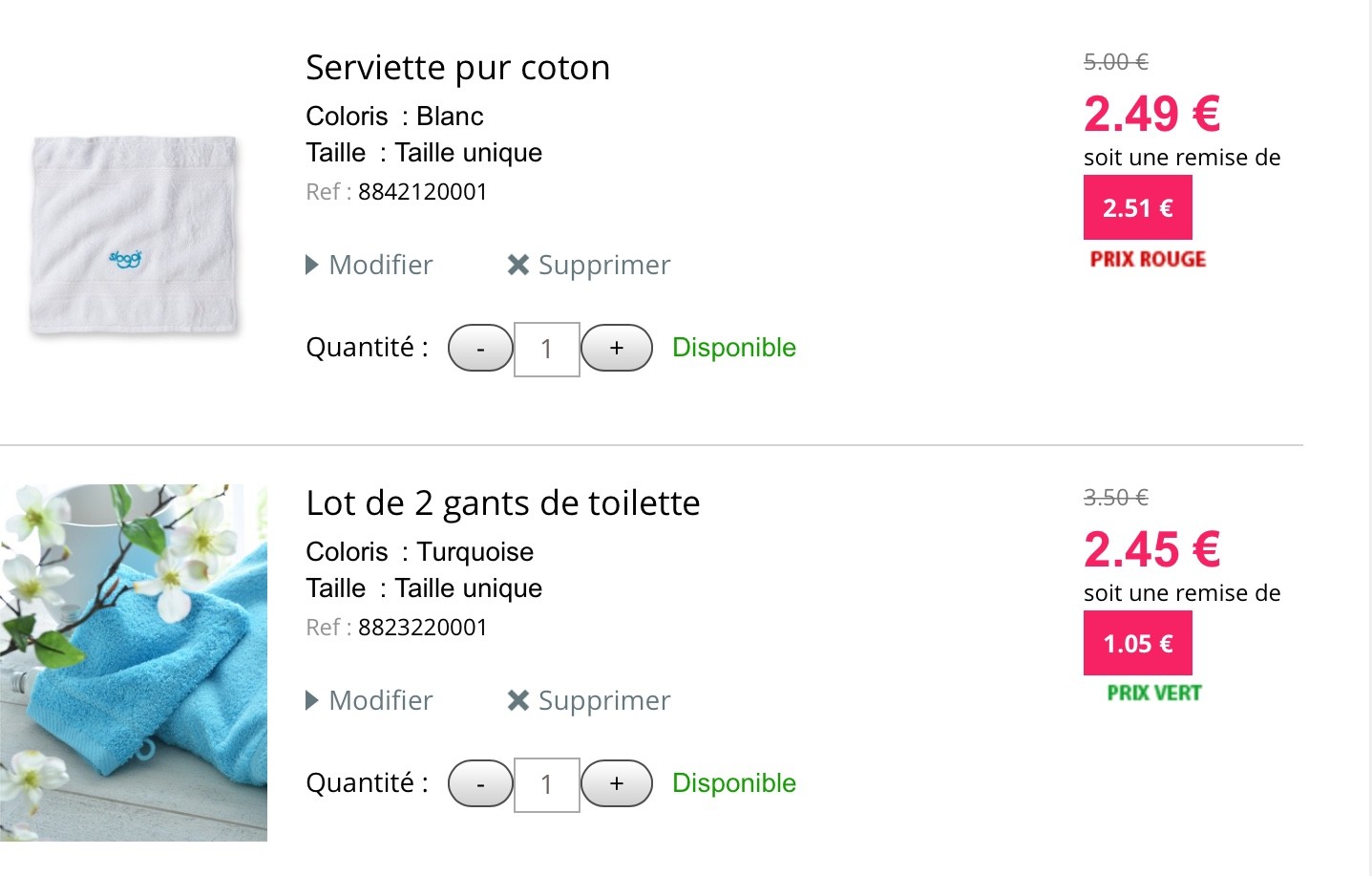Click the Modifier text for Serviette pur coton
Image resolution: width=1372 pixels, height=876 pixels.
coord(381,265)
